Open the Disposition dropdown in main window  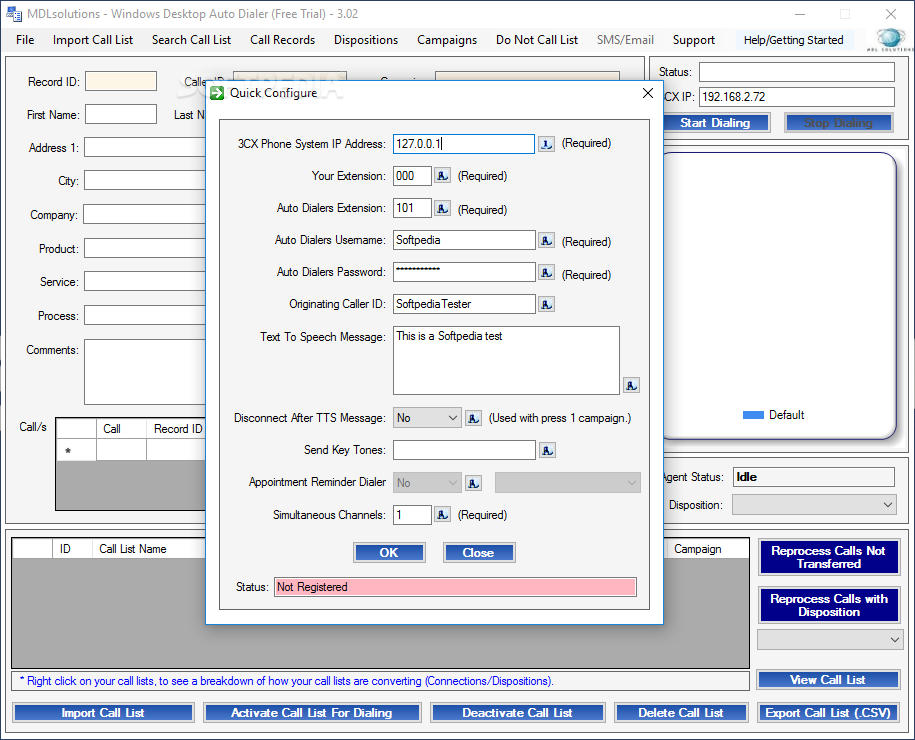click(815, 505)
